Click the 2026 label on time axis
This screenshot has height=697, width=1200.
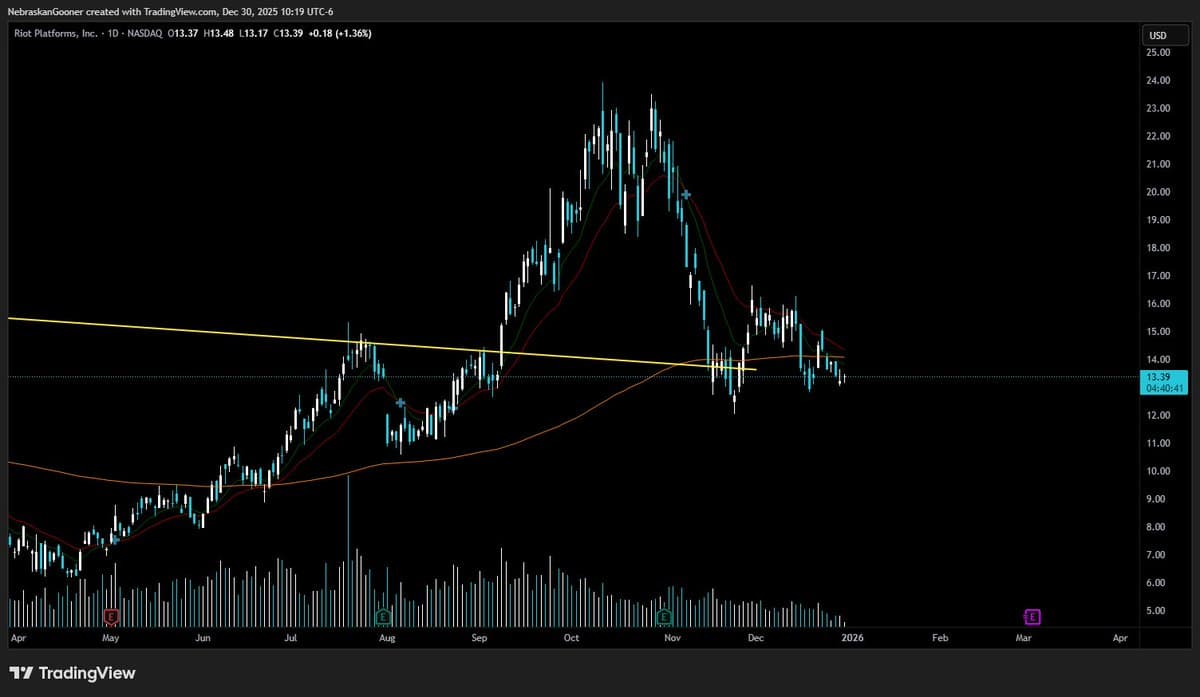click(x=852, y=637)
